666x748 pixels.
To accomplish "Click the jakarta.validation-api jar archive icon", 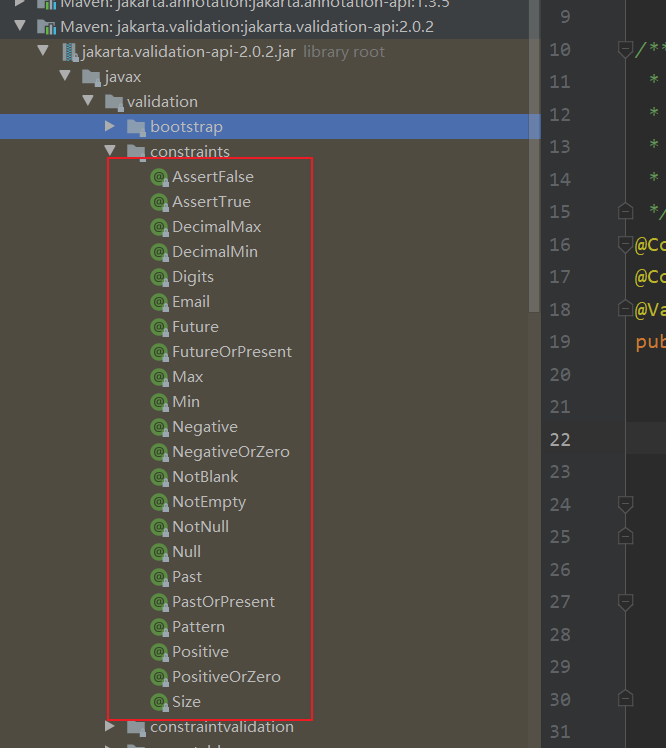I will click(70, 52).
